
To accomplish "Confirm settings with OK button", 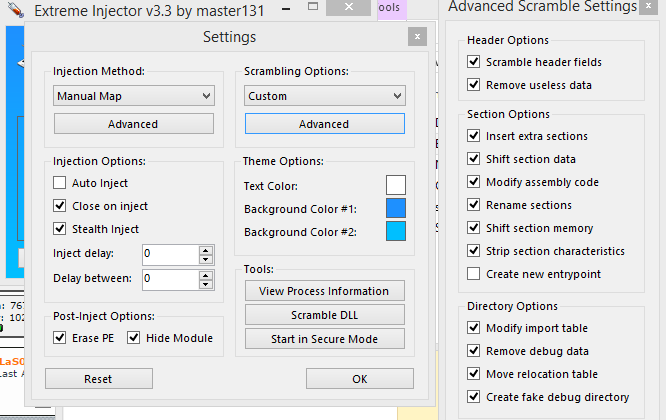I will click(360, 379).
